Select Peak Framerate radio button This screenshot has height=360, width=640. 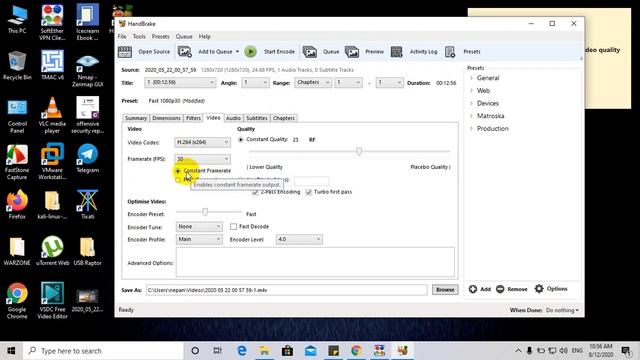click(178, 180)
